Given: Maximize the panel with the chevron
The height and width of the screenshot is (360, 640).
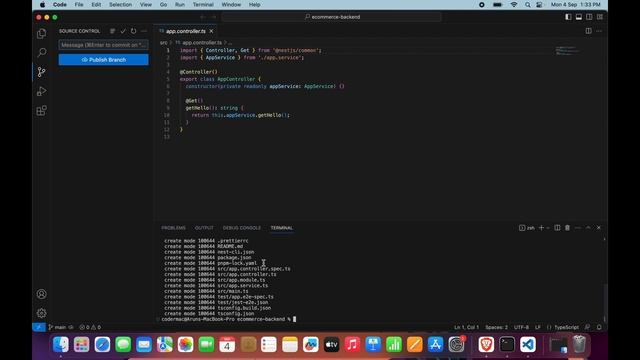Looking at the screenshot, I should click(x=588, y=228).
